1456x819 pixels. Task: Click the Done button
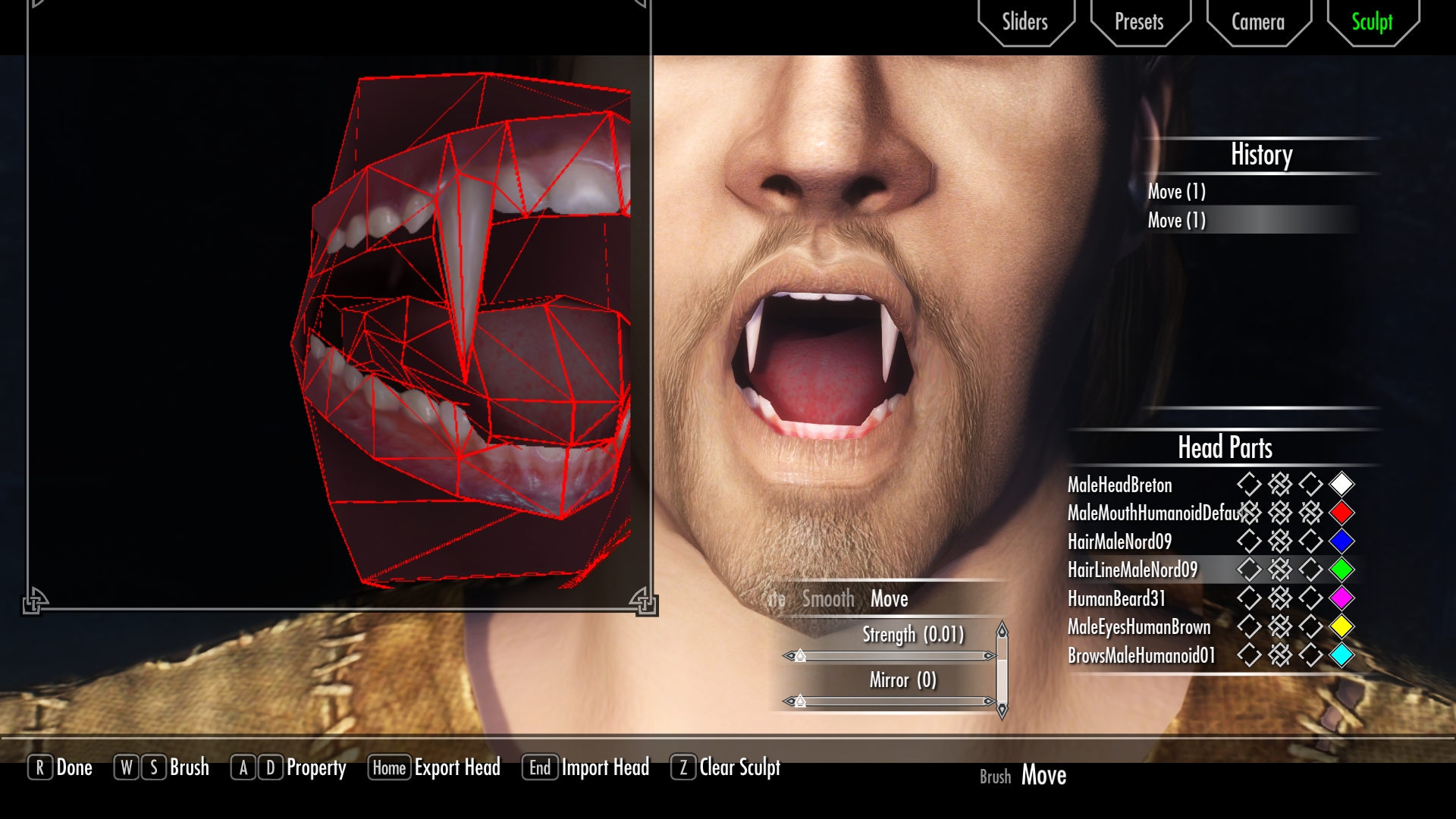pyautogui.click(x=61, y=767)
